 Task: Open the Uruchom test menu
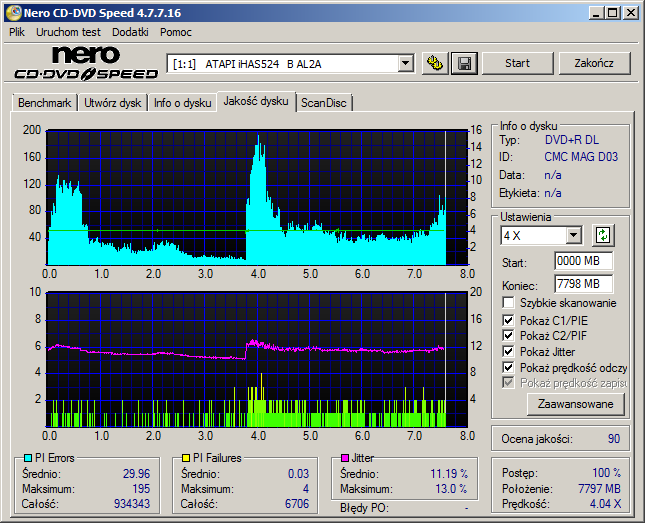tap(68, 32)
